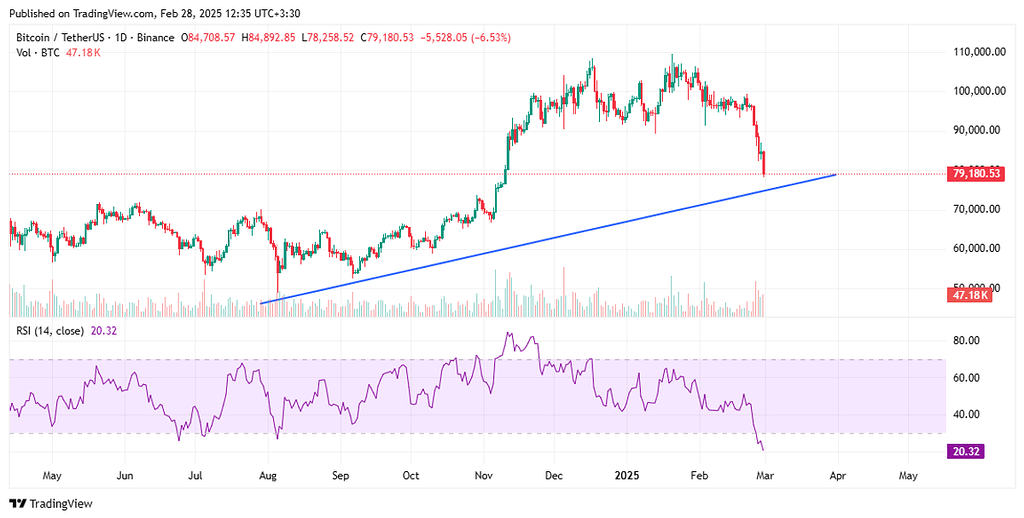The image size is (1024, 518).
Task: Click the red 47.18K volume axis label
Action: click(x=966, y=295)
